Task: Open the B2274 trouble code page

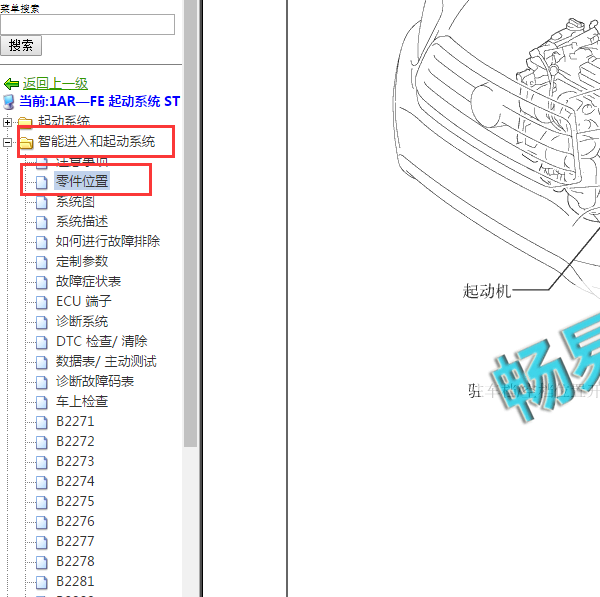Action: click(75, 481)
